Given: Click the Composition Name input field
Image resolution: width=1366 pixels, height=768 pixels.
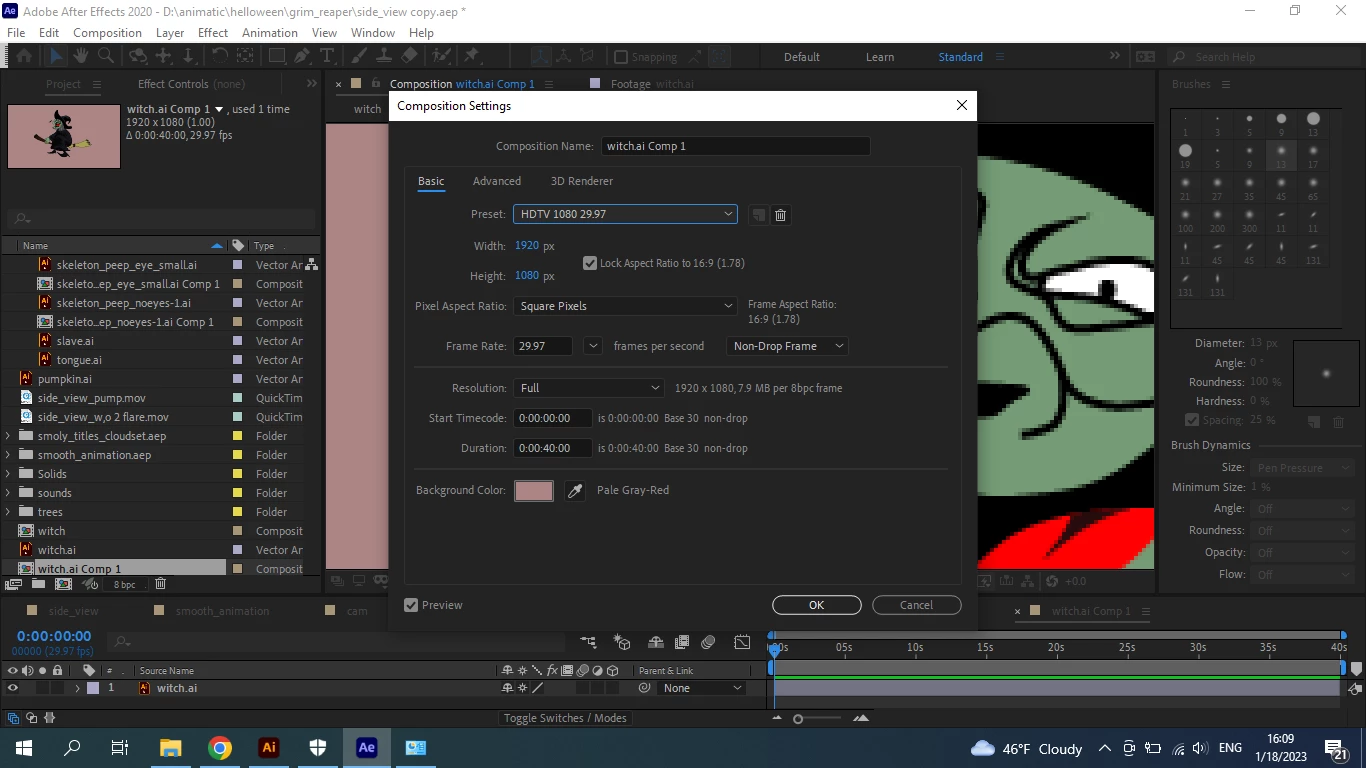Looking at the screenshot, I should coord(735,146).
